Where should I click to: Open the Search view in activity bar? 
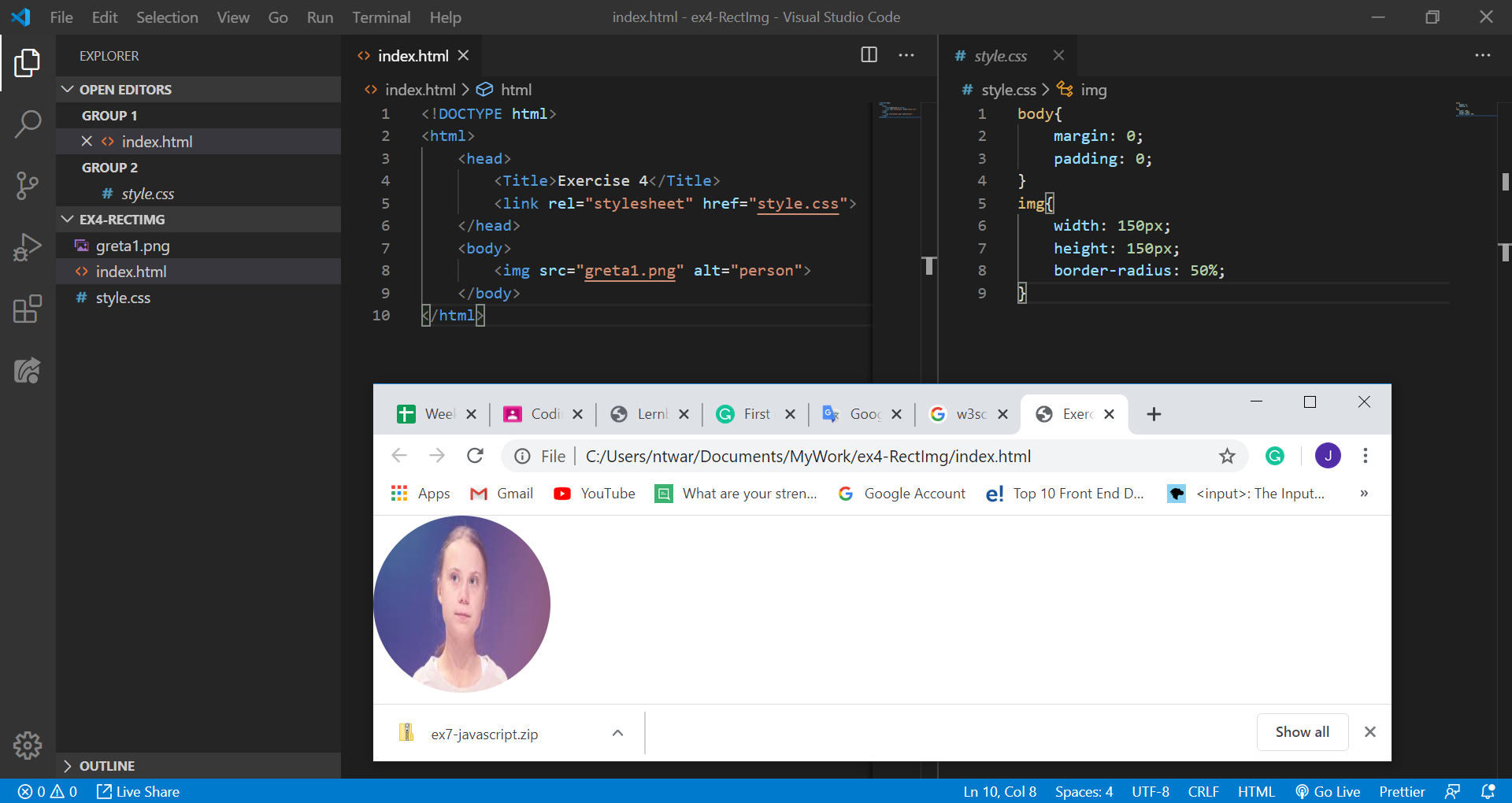click(28, 124)
